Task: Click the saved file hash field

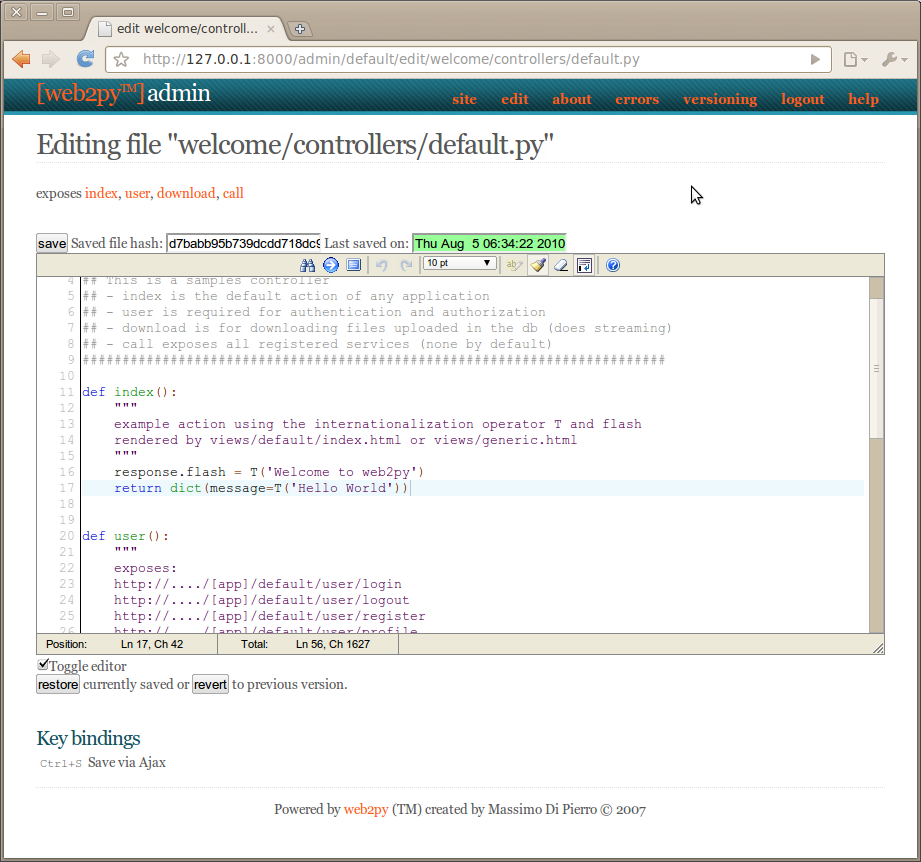Action: click(243, 243)
